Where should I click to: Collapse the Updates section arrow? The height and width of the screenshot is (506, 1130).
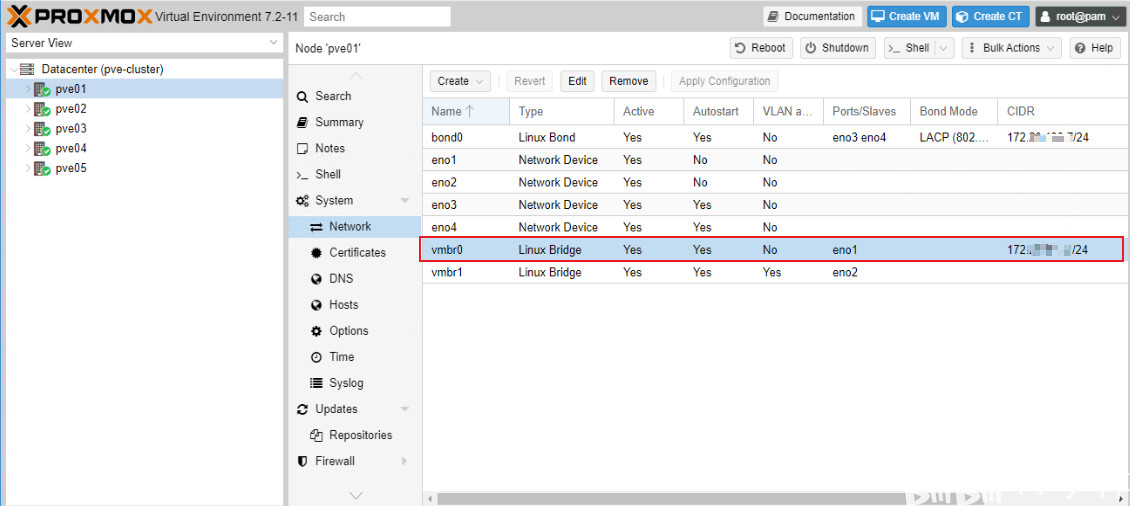coord(404,409)
